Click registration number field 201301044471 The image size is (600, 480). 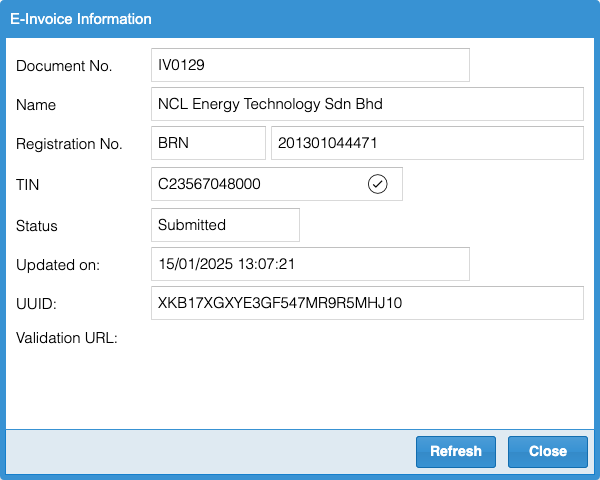(427, 143)
